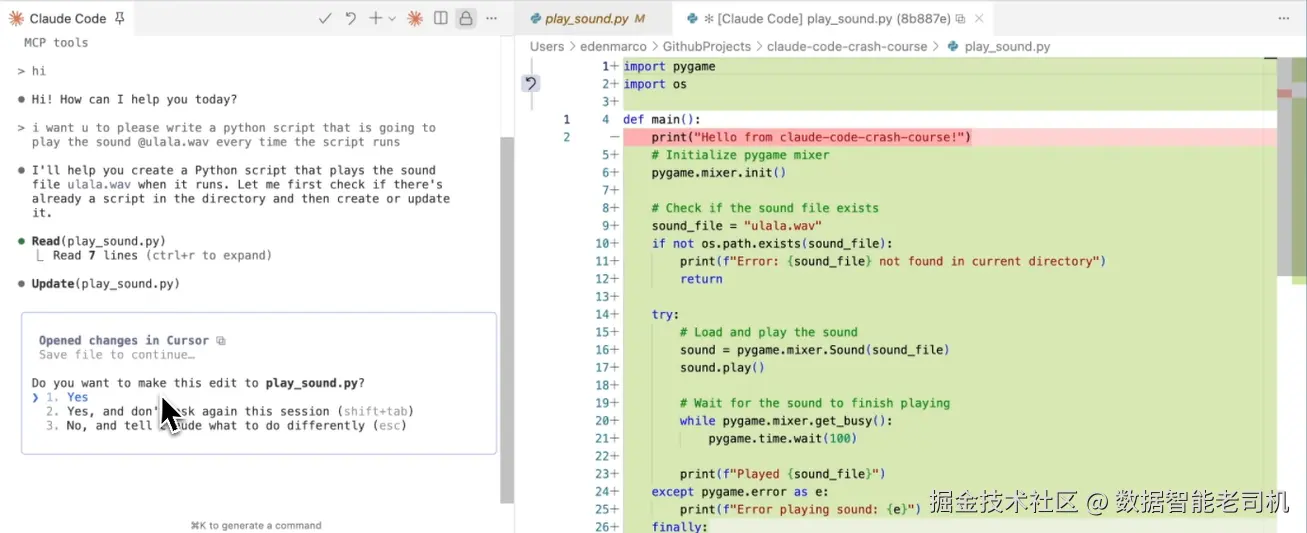Screen dimensions: 1307x533
Task: Click the sound.play() line
Action: (x=722, y=367)
